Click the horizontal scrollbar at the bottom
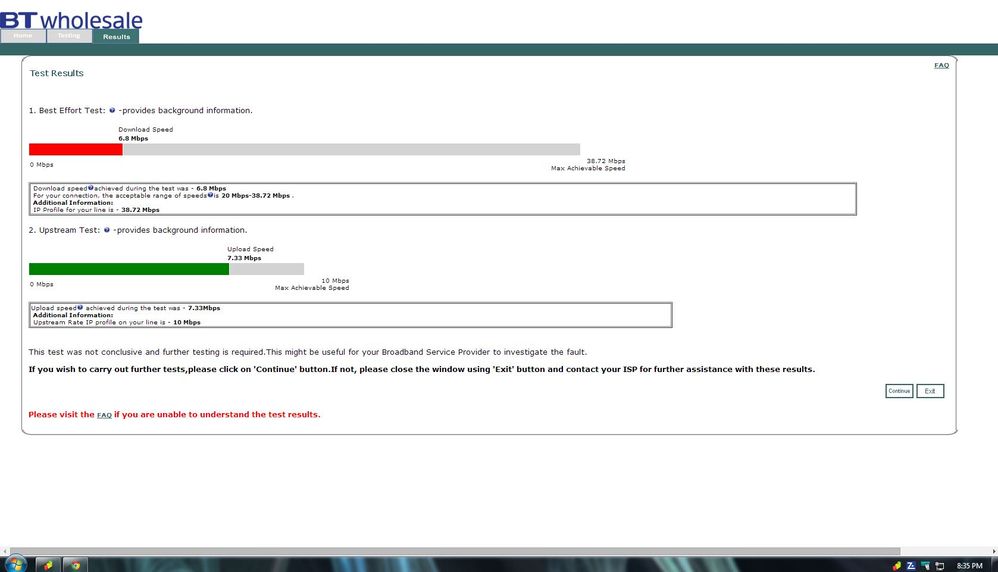 point(455,551)
